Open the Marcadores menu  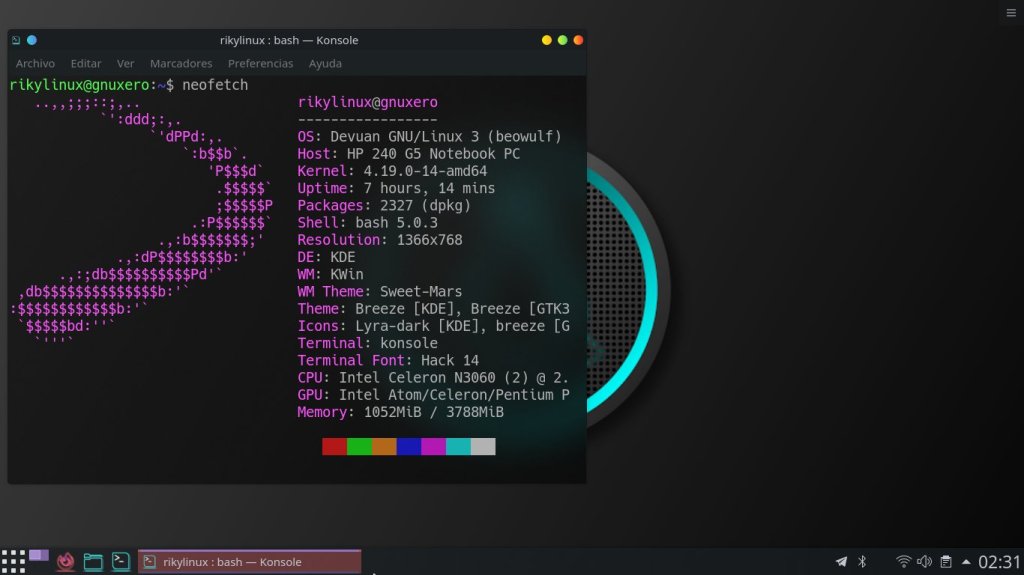pos(180,63)
